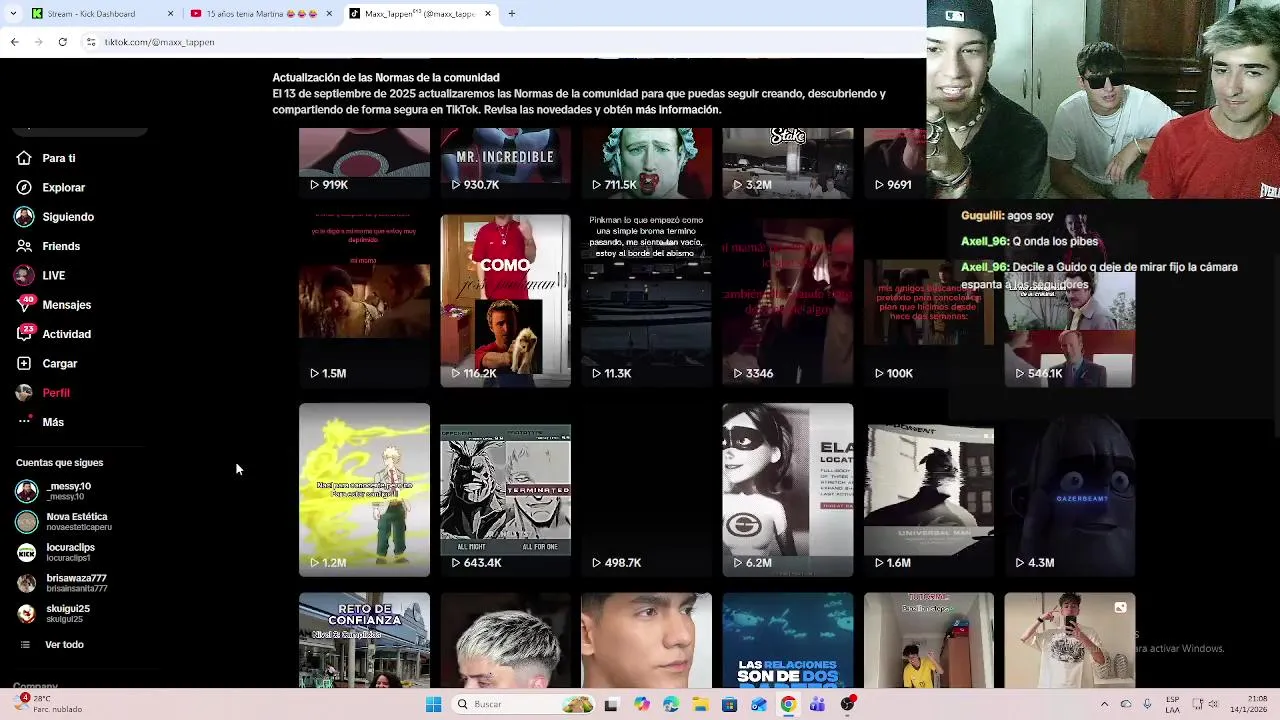Open the video with 711.5K views

(646, 162)
